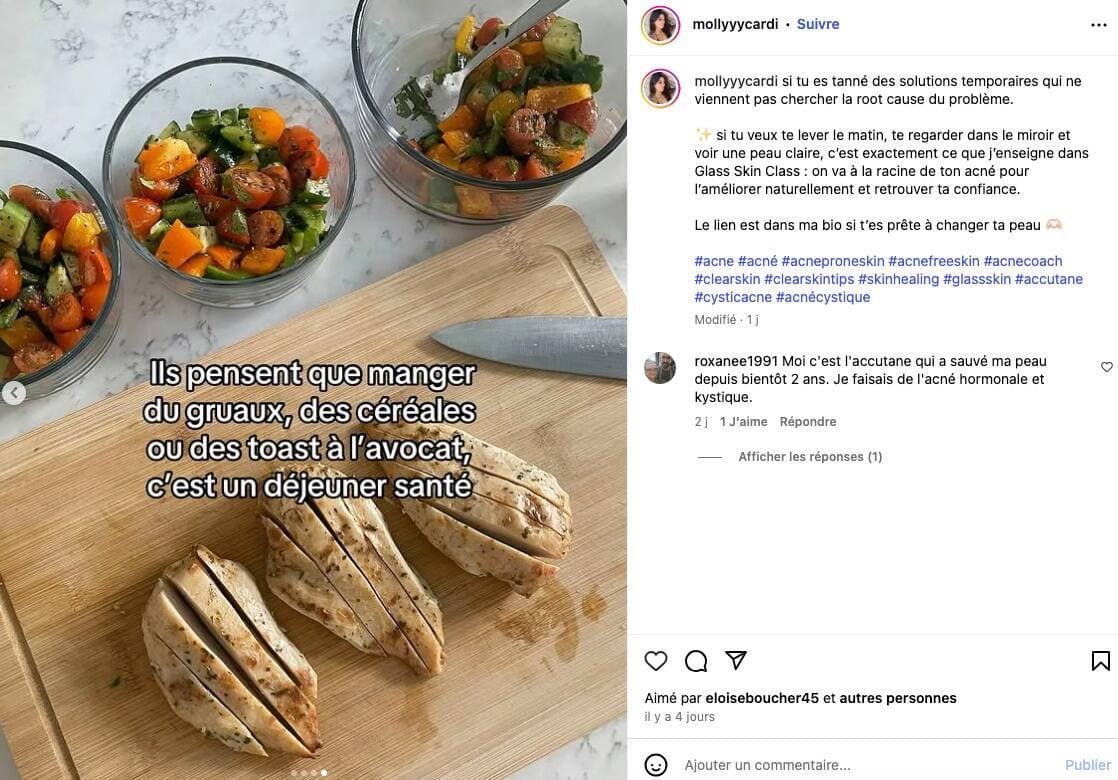Open the emoji picker smiley icon

[656, 765]
